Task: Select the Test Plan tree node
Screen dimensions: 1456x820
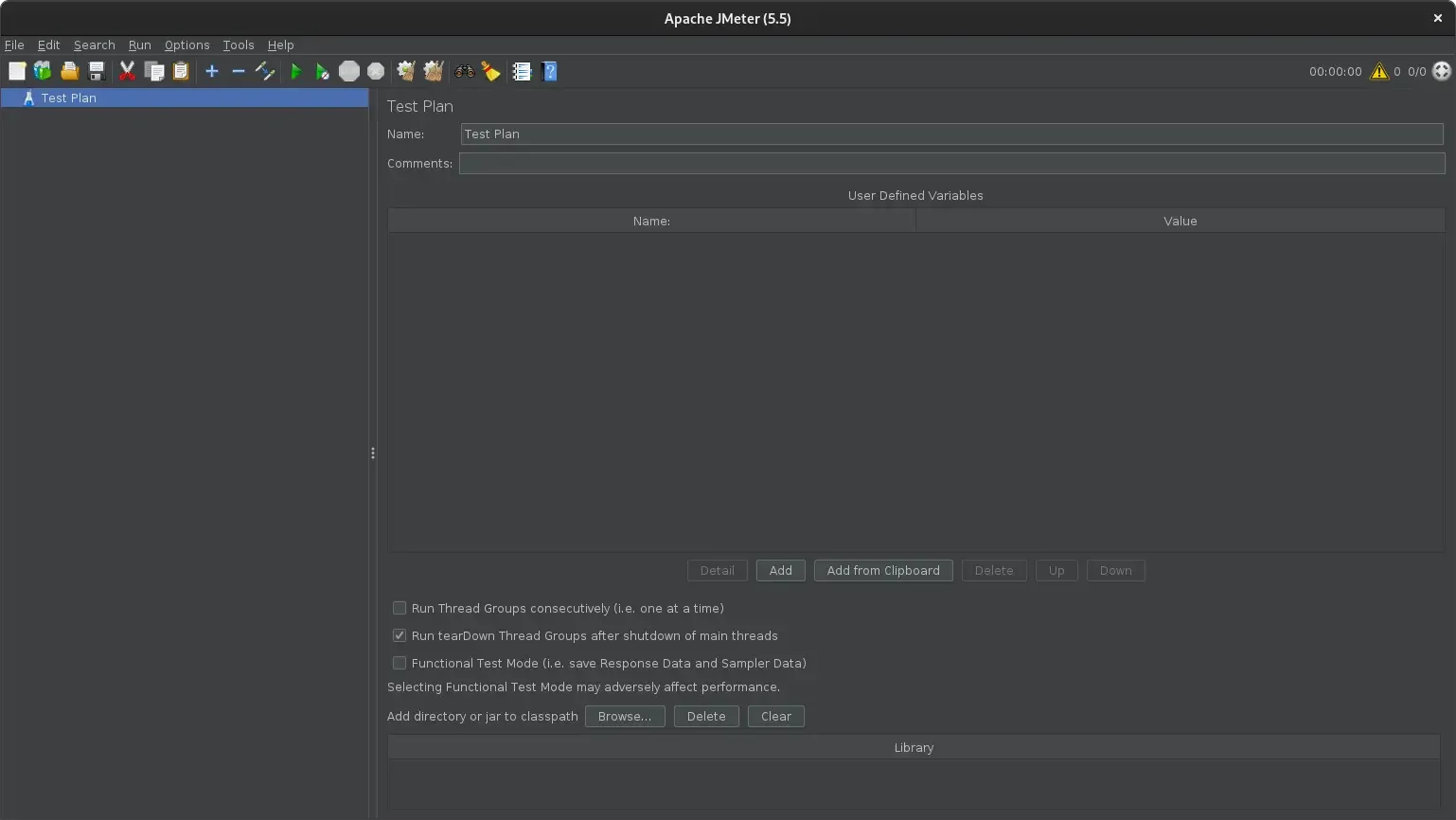Action: (x=185, y=98)
